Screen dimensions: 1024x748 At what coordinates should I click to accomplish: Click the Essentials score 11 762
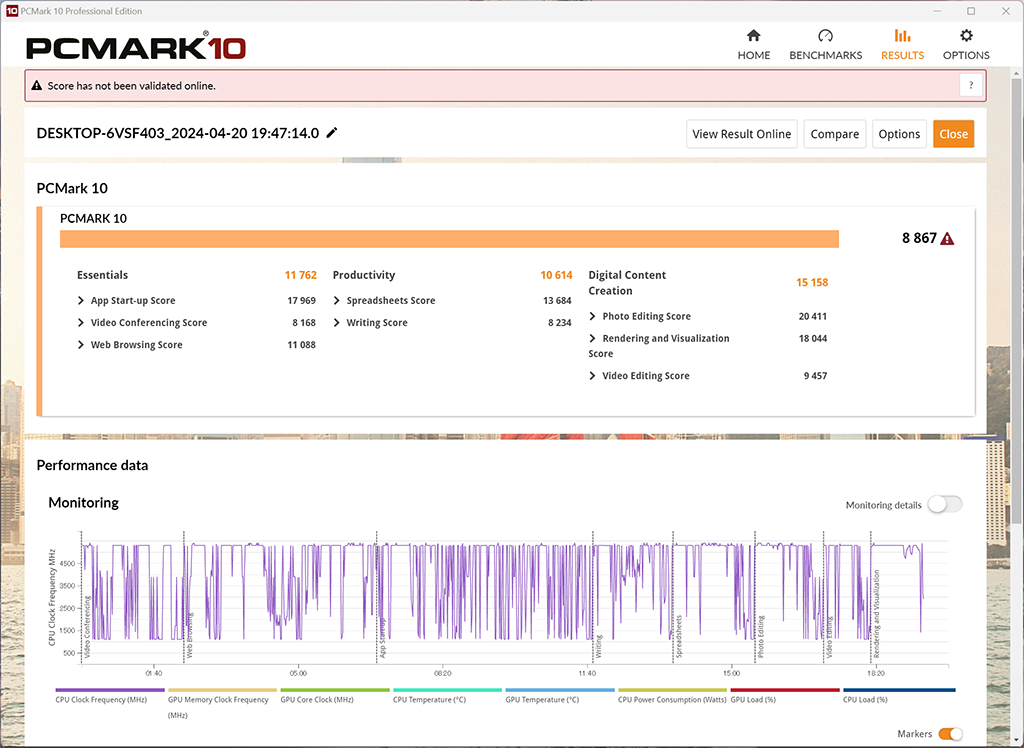pyautogui.click(x=300, y=275)
